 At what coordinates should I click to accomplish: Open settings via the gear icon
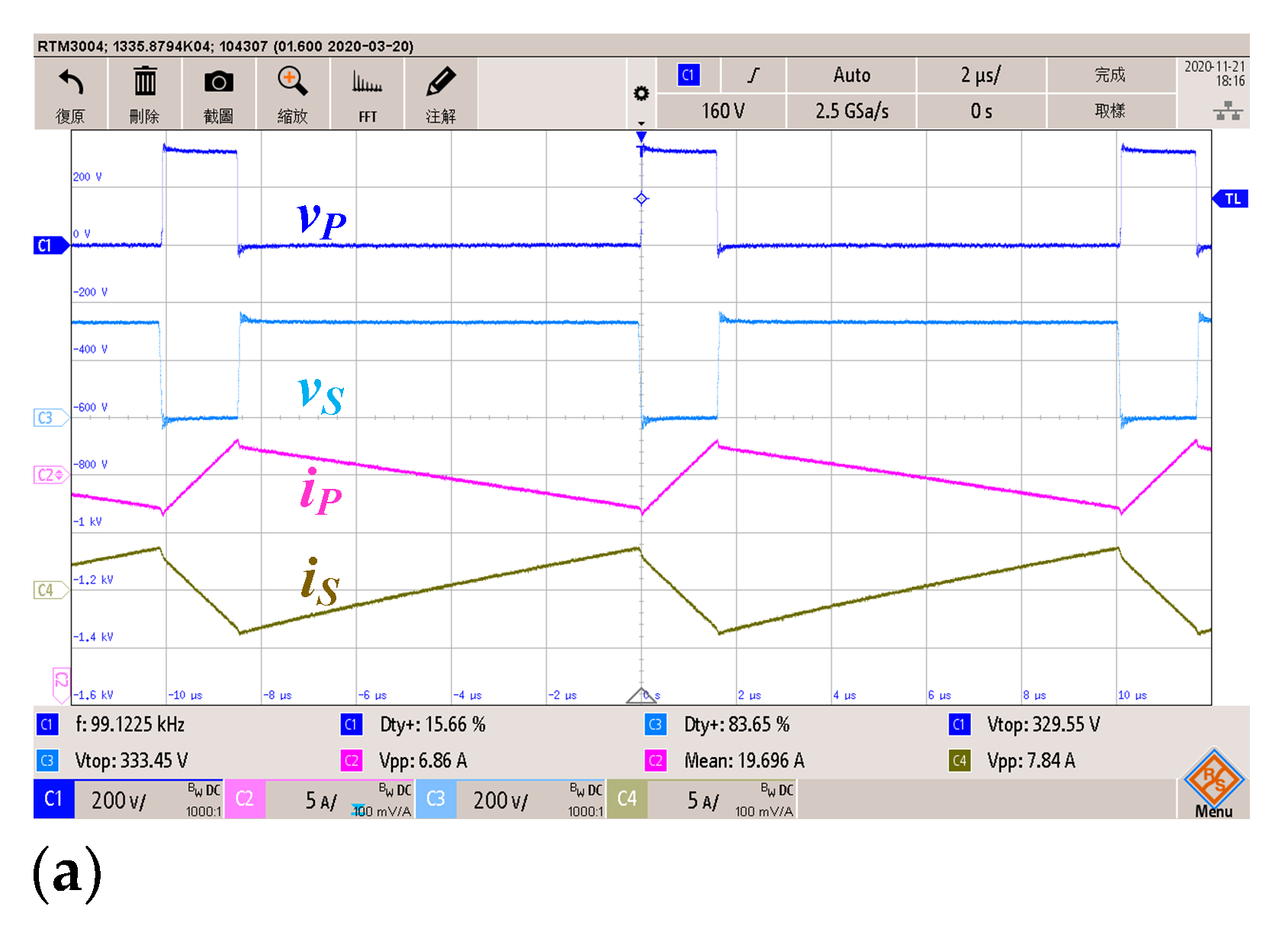[x=641, y=94]
